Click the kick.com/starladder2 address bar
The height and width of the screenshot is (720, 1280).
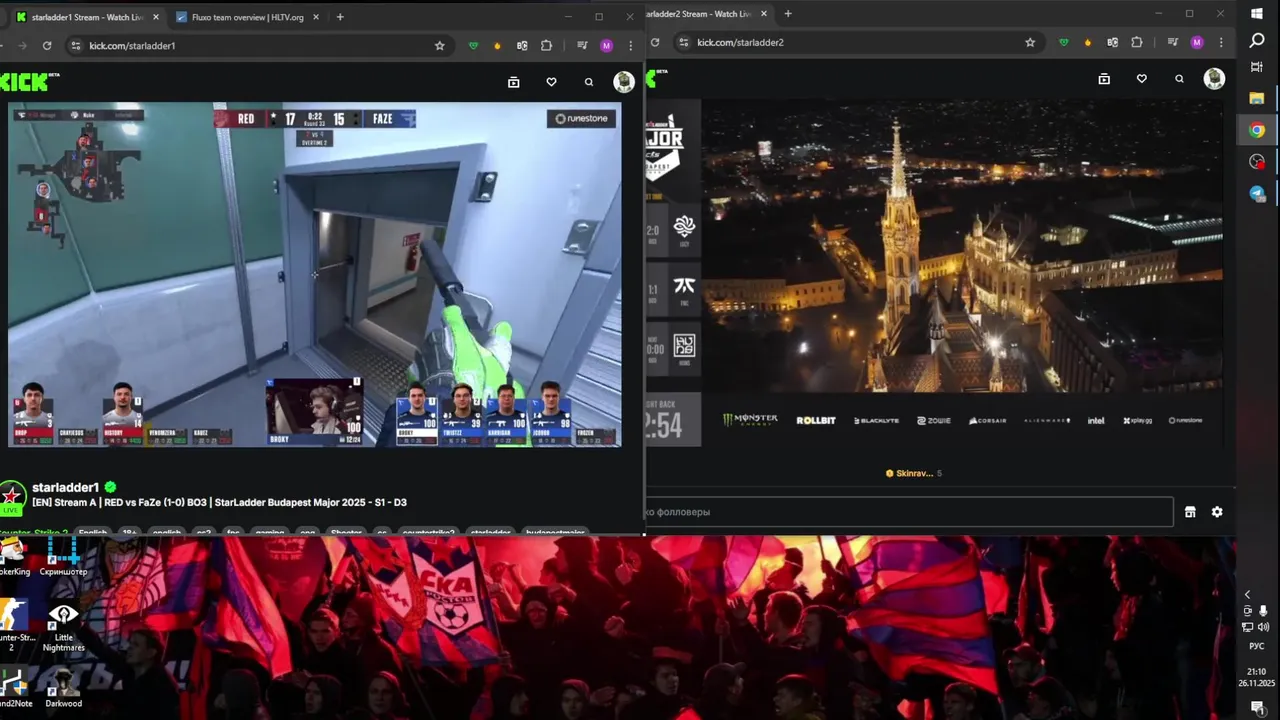[858, 42]
